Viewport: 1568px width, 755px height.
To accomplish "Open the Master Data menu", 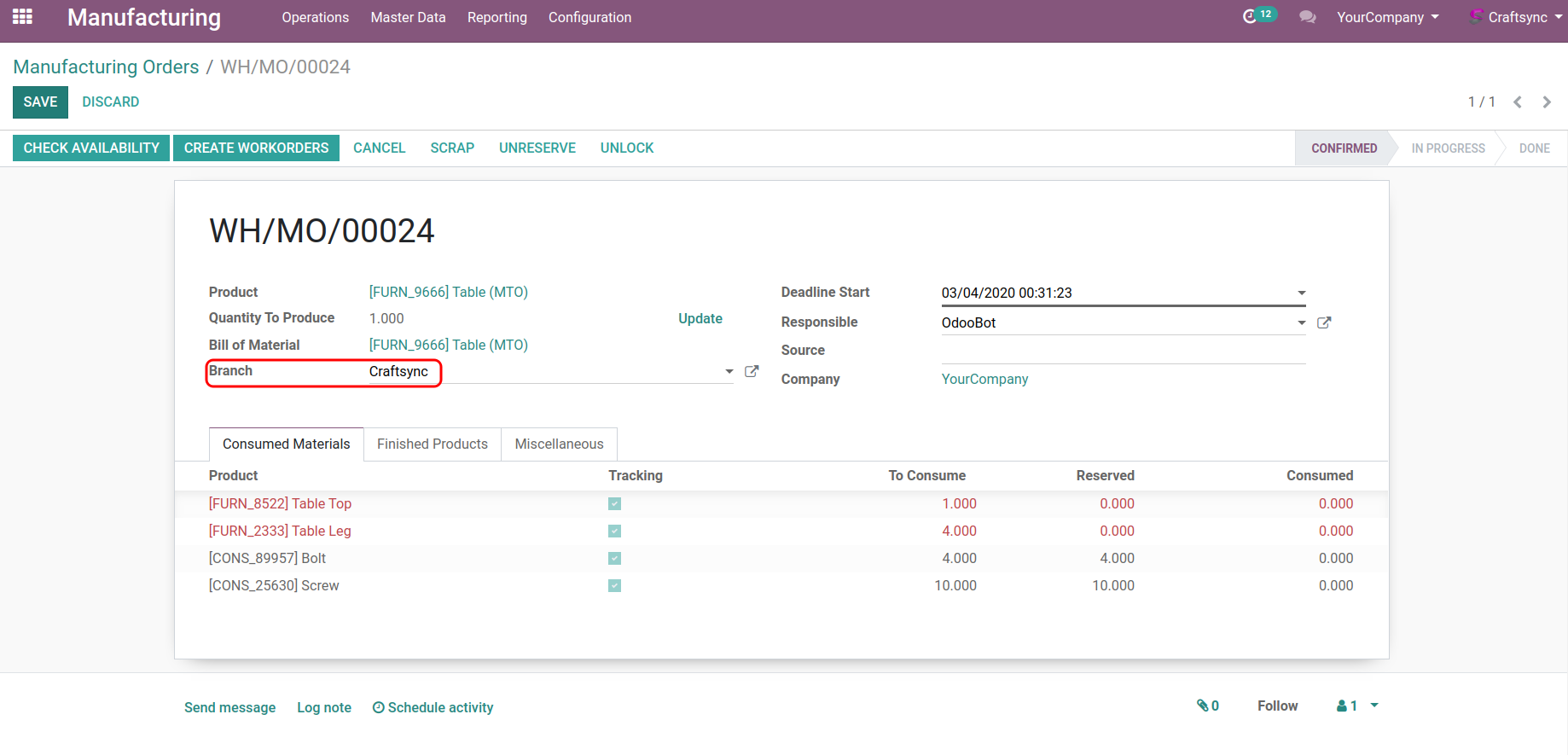I will (x=408, y=17).
